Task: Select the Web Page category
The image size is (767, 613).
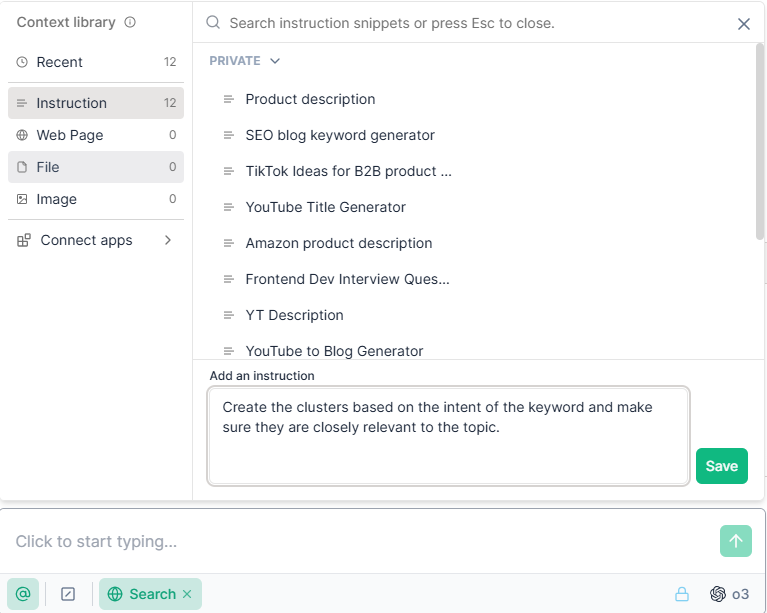Action: [x=96, y=135]
